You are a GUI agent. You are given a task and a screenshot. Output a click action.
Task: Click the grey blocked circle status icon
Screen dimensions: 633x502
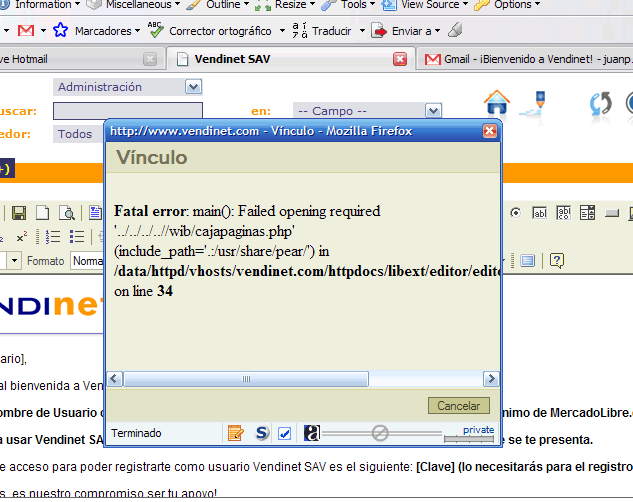[x=380, y=433]
